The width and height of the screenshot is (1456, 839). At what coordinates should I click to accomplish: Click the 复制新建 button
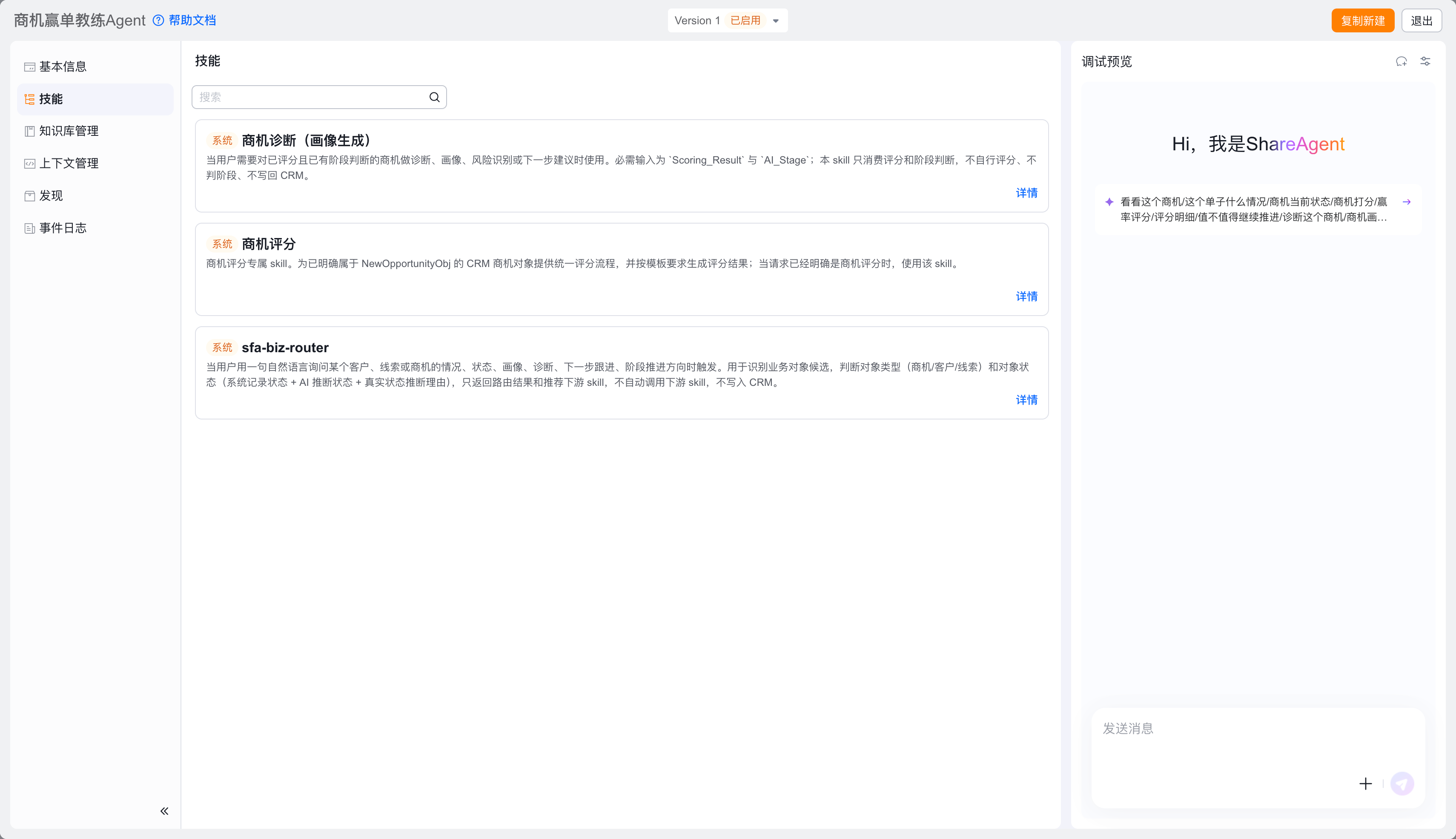pyautogui.click(x=1363, y=21)
